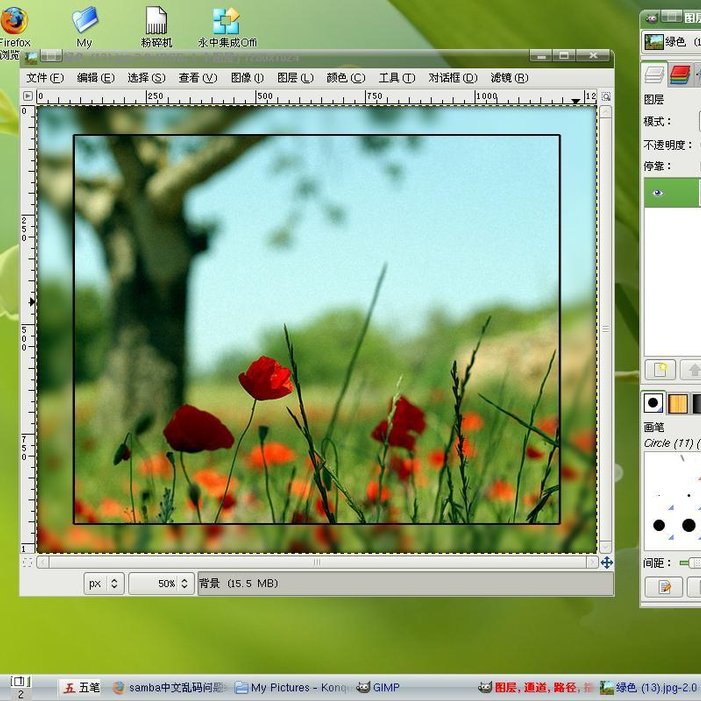The width and height of the screenshot is (701, 701).
Task: Select the small dot brush in brush grid
Action: click(x=688, y=495)
